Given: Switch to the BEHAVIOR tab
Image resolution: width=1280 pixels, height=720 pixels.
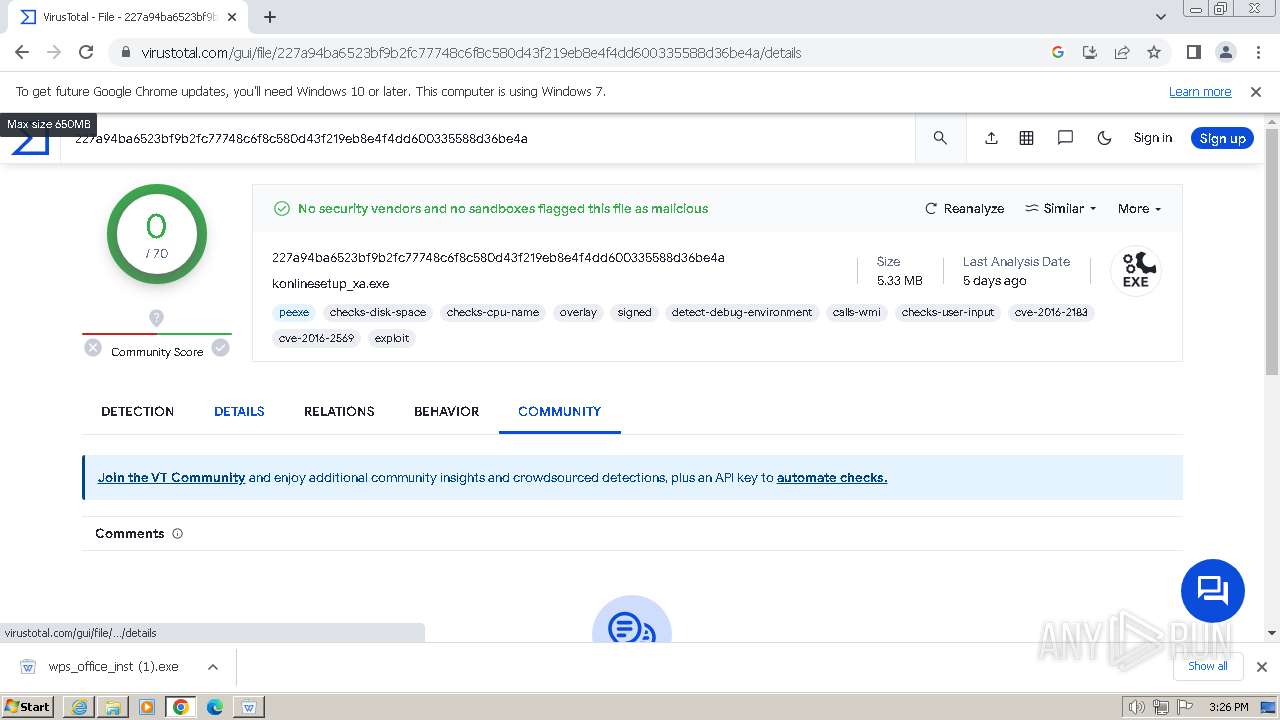Looking at the screenshot, I should 446,411.
